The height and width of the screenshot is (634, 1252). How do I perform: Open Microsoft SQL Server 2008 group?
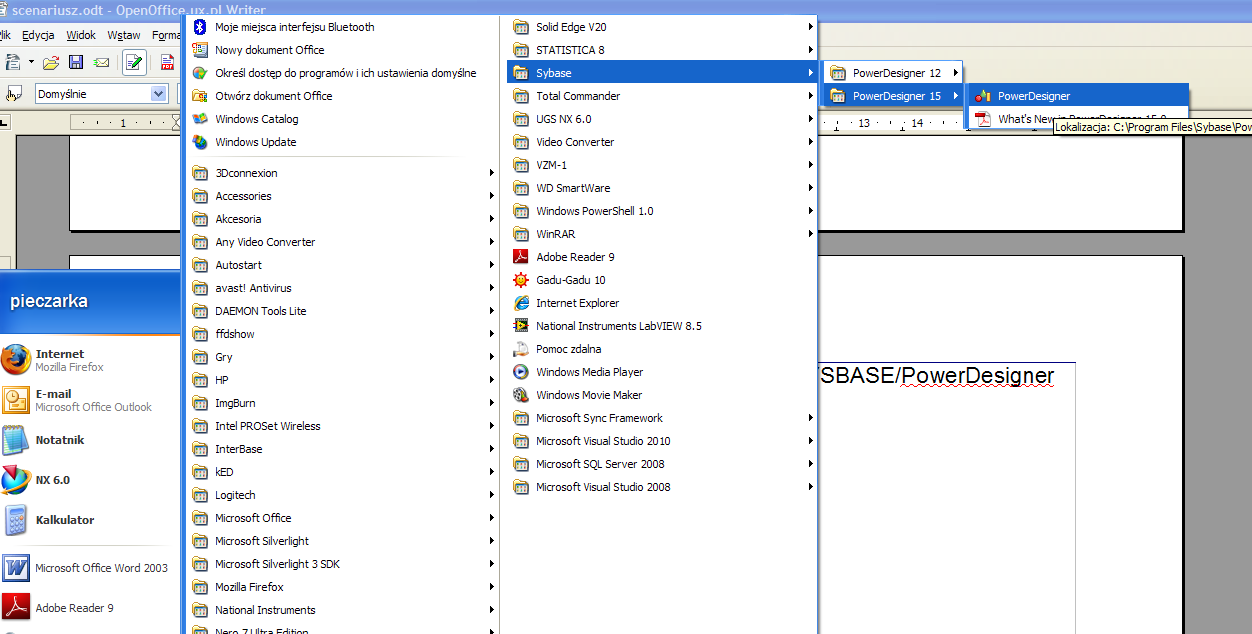pos(661,464)
